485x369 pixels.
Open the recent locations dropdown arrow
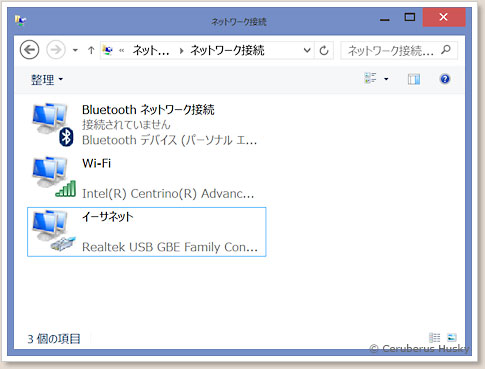click(75, 50)
